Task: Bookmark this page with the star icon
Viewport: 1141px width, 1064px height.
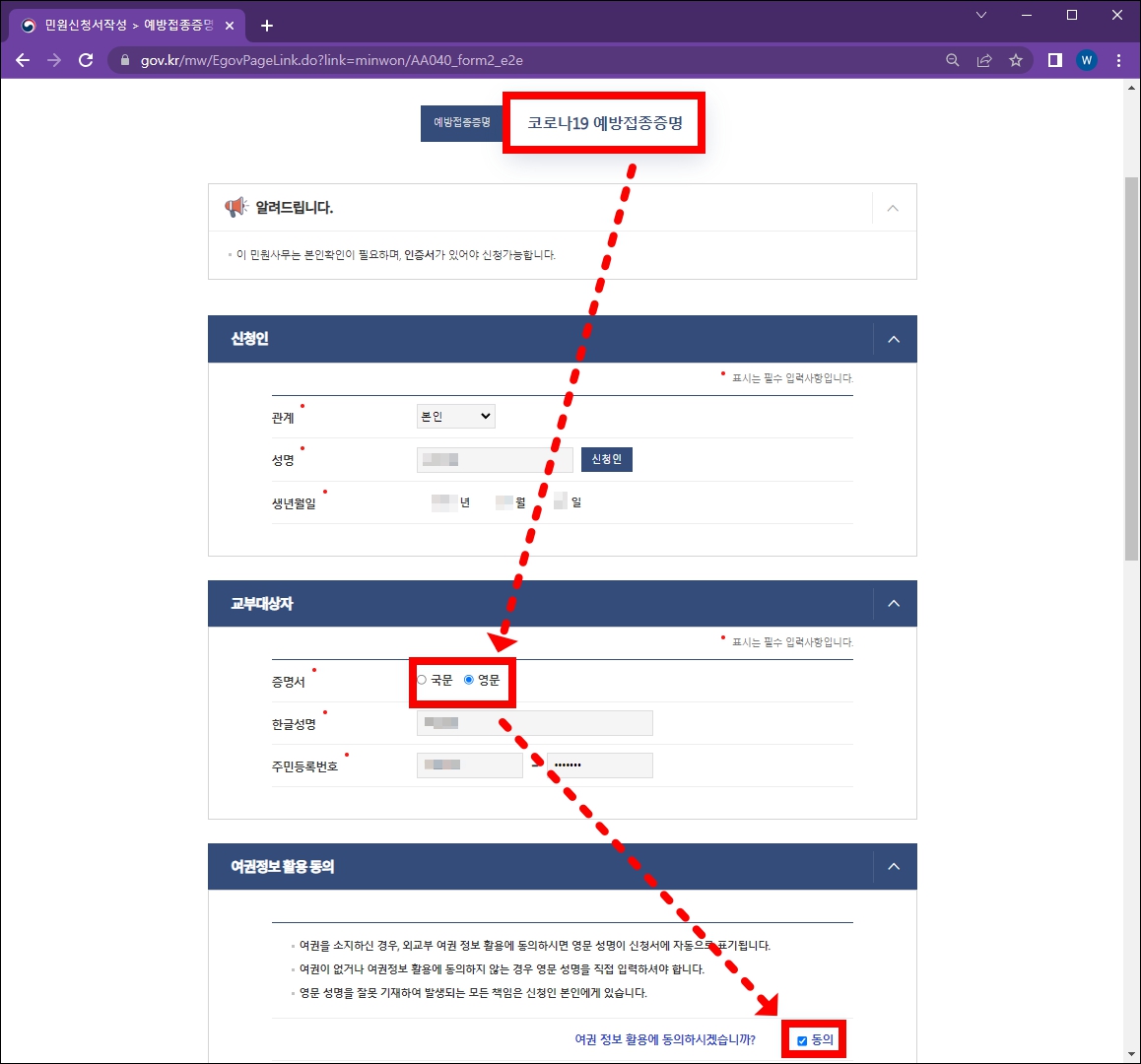Action: (x=1016, y=59)
